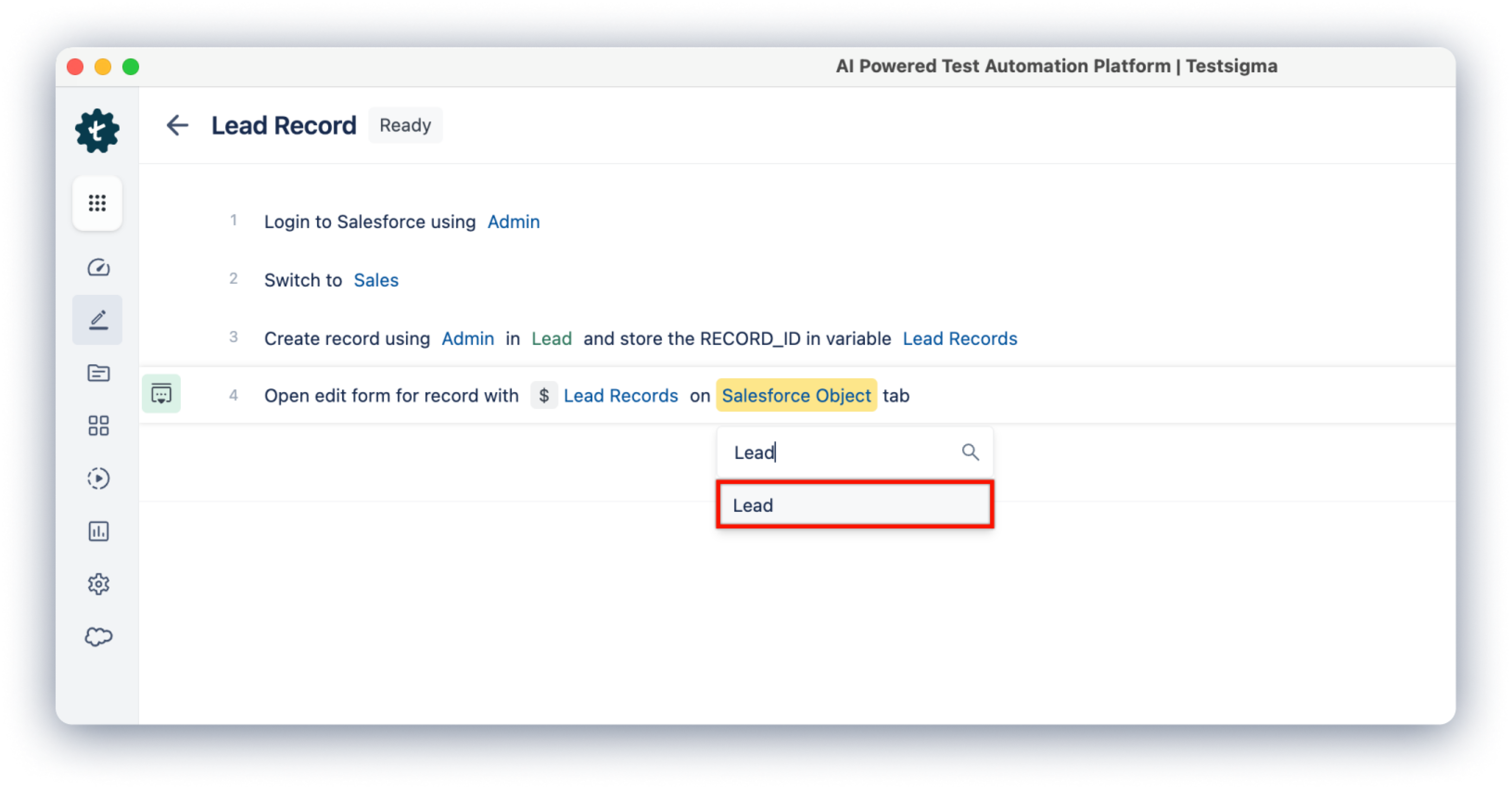Click the grid/modules icon below folder
Screen dimensions: 1512x789
pyautogui.click(x=97, y=424)
